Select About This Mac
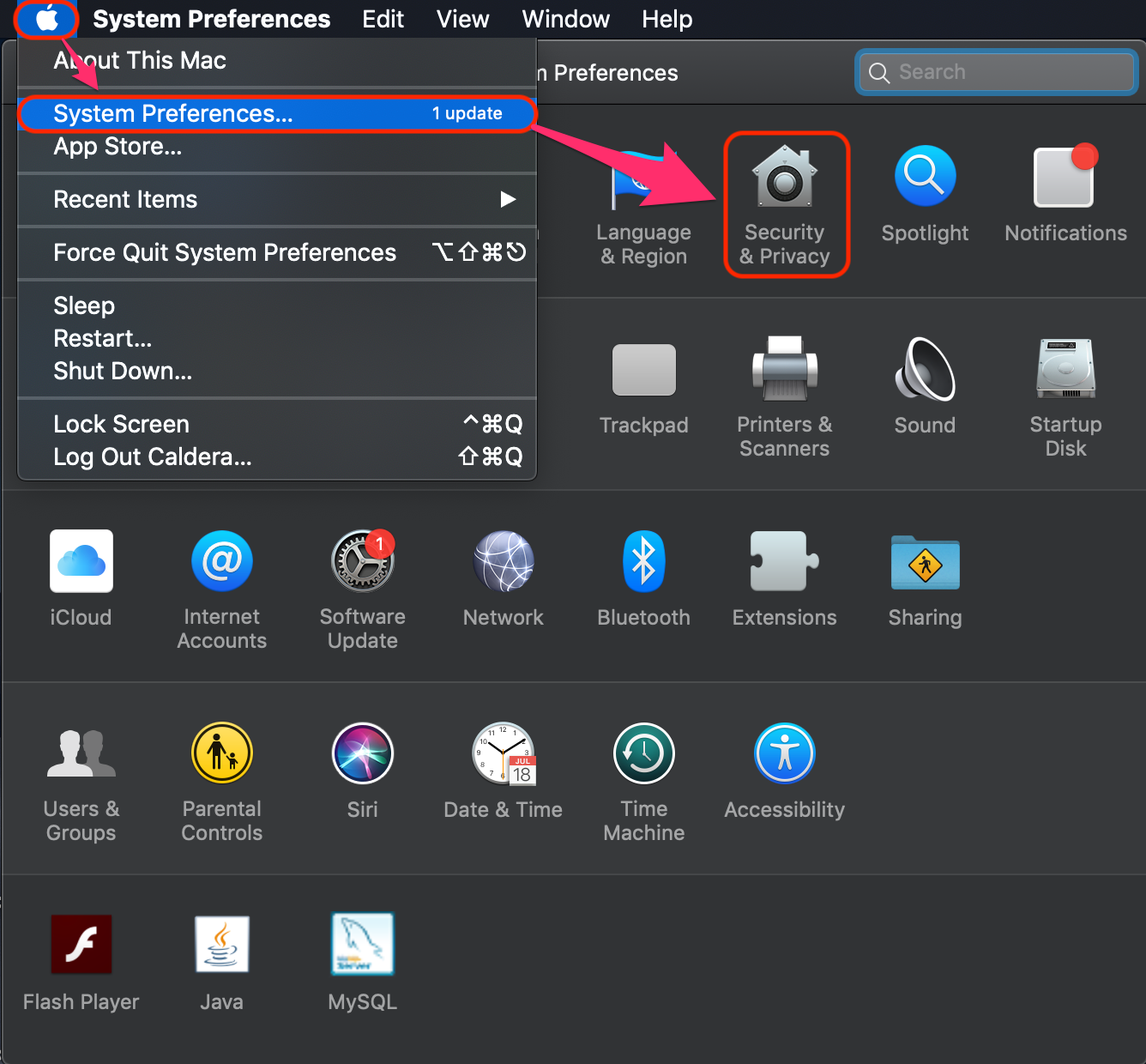This screenshot has height=1064, width=1146. 140,60
